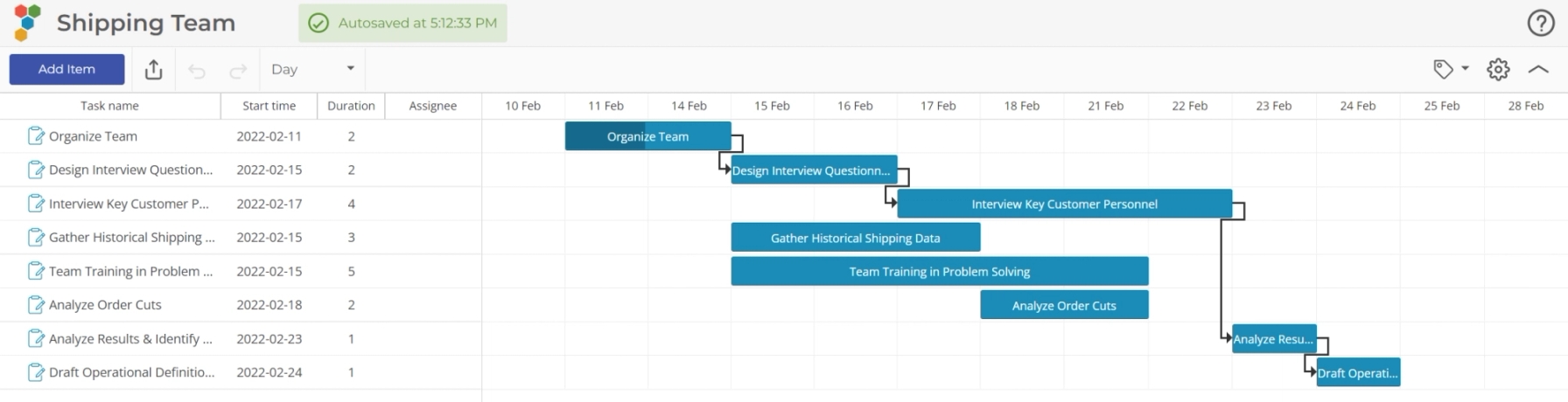Click the Draft Operational Definitions task row
Image resolution: width=1568 pixels, height=402 pixels.
(x=131, y=372)
